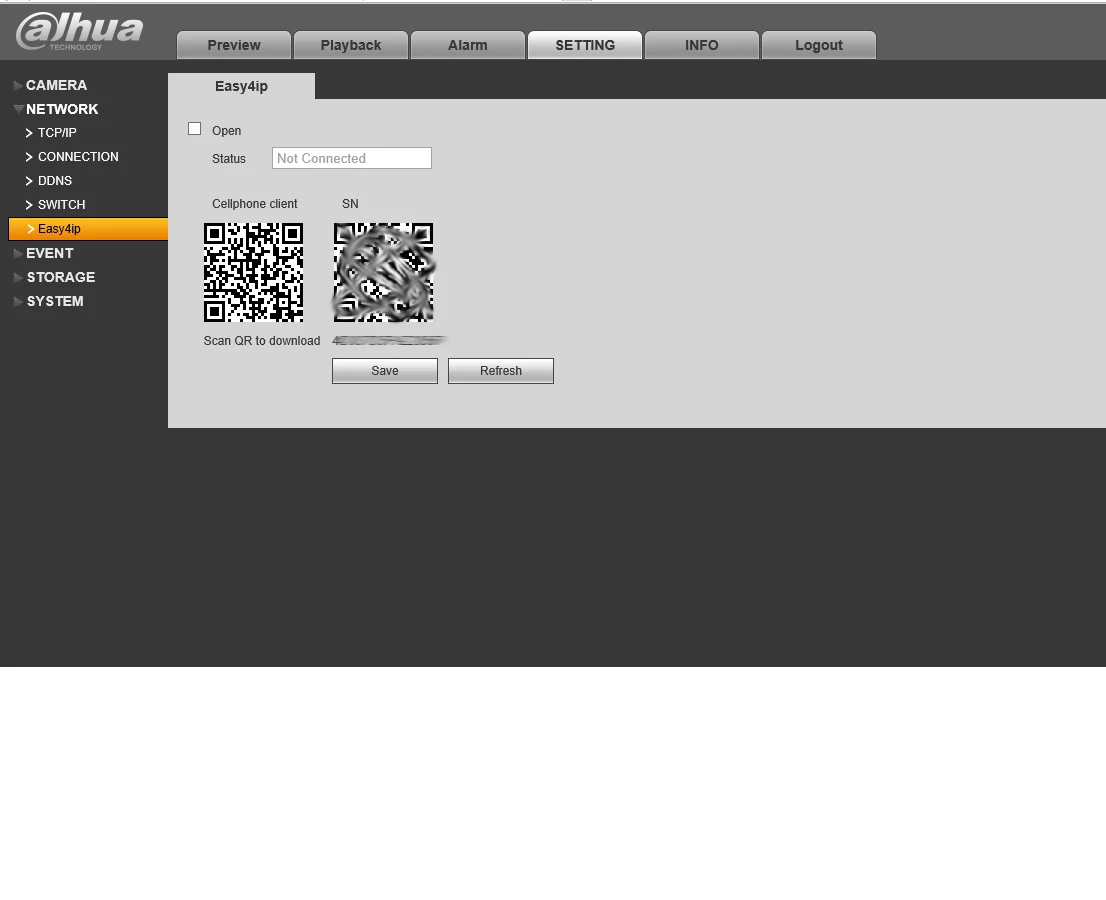Open SWITCH settings
Image resolution: width=1106 pixels, height=900 pixels.
coord(55,205)
